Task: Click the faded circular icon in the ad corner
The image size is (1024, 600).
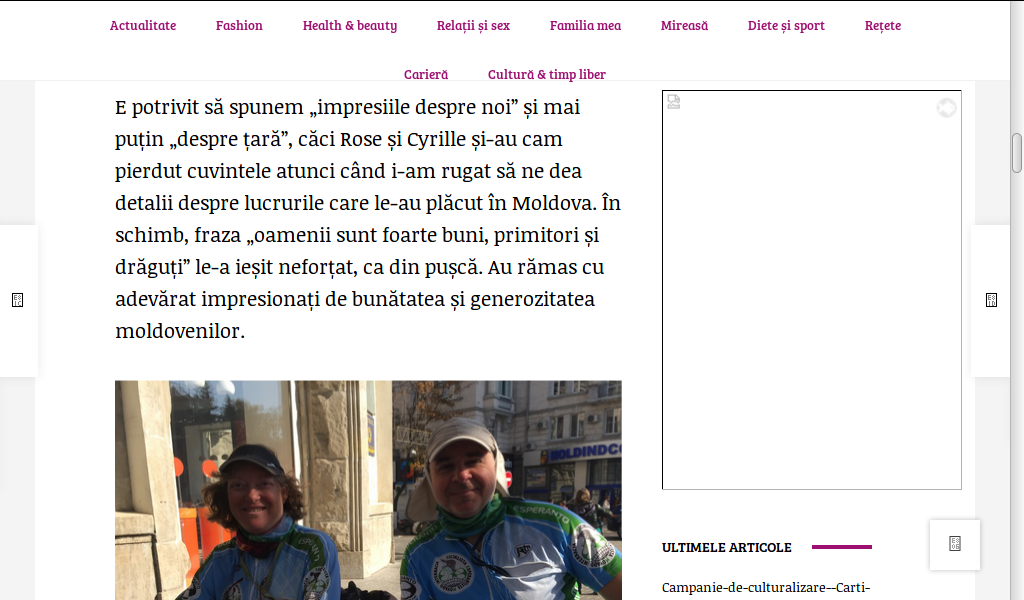Action: [946, 107]
